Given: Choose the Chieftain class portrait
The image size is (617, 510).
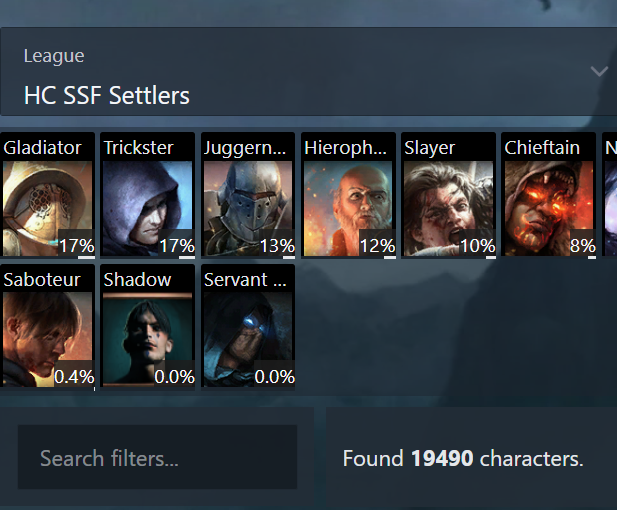Looking at the screenshot, I should pyautogui.click(x=549, y=209).
